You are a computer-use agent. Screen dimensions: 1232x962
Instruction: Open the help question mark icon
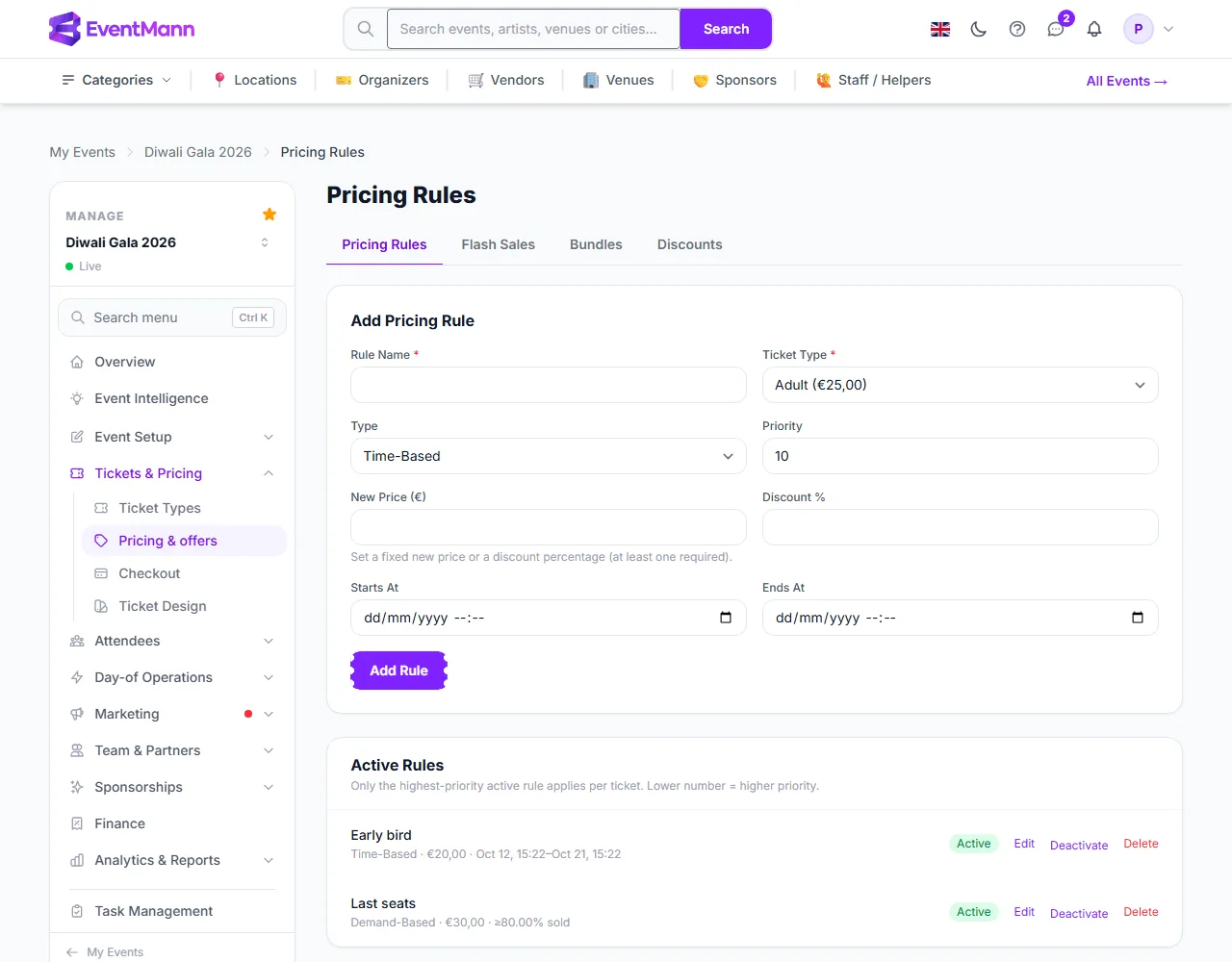point(1017,29)
